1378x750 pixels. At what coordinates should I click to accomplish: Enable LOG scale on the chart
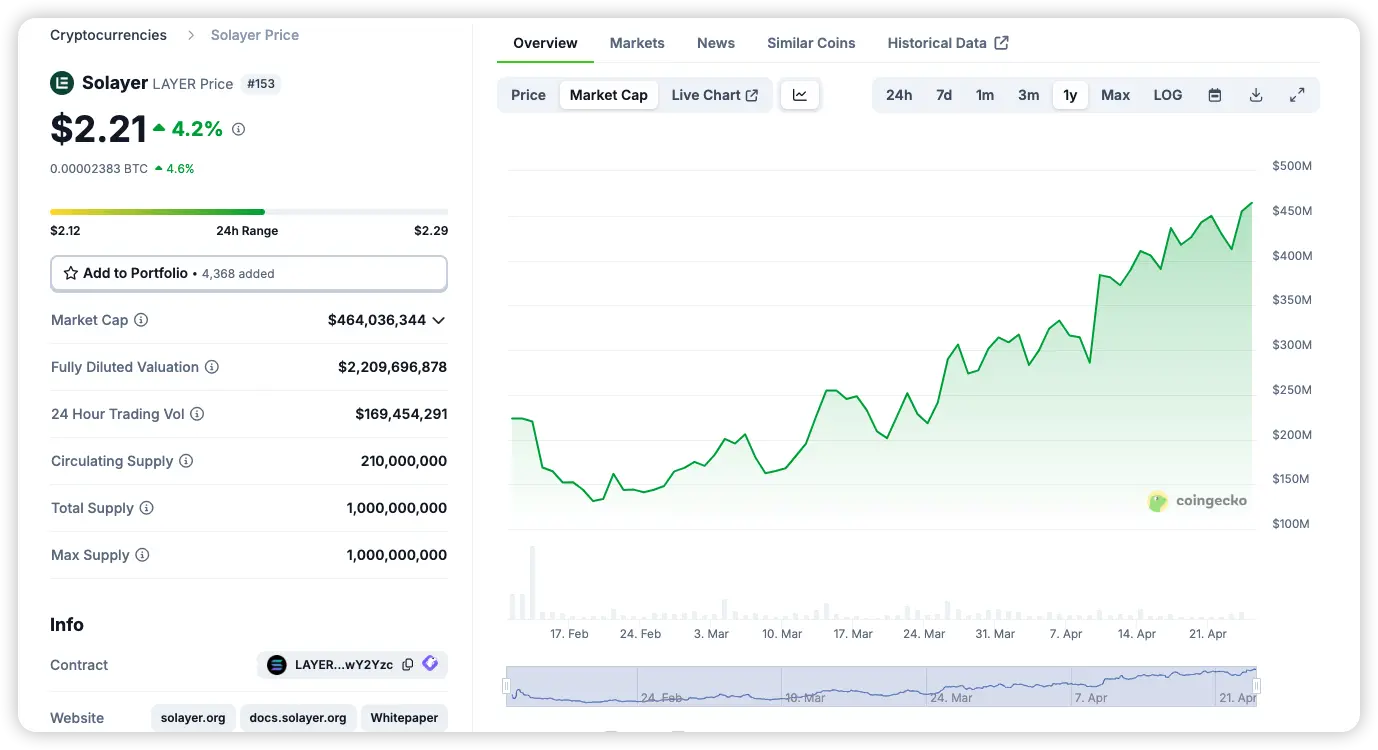click(1167, 94)
